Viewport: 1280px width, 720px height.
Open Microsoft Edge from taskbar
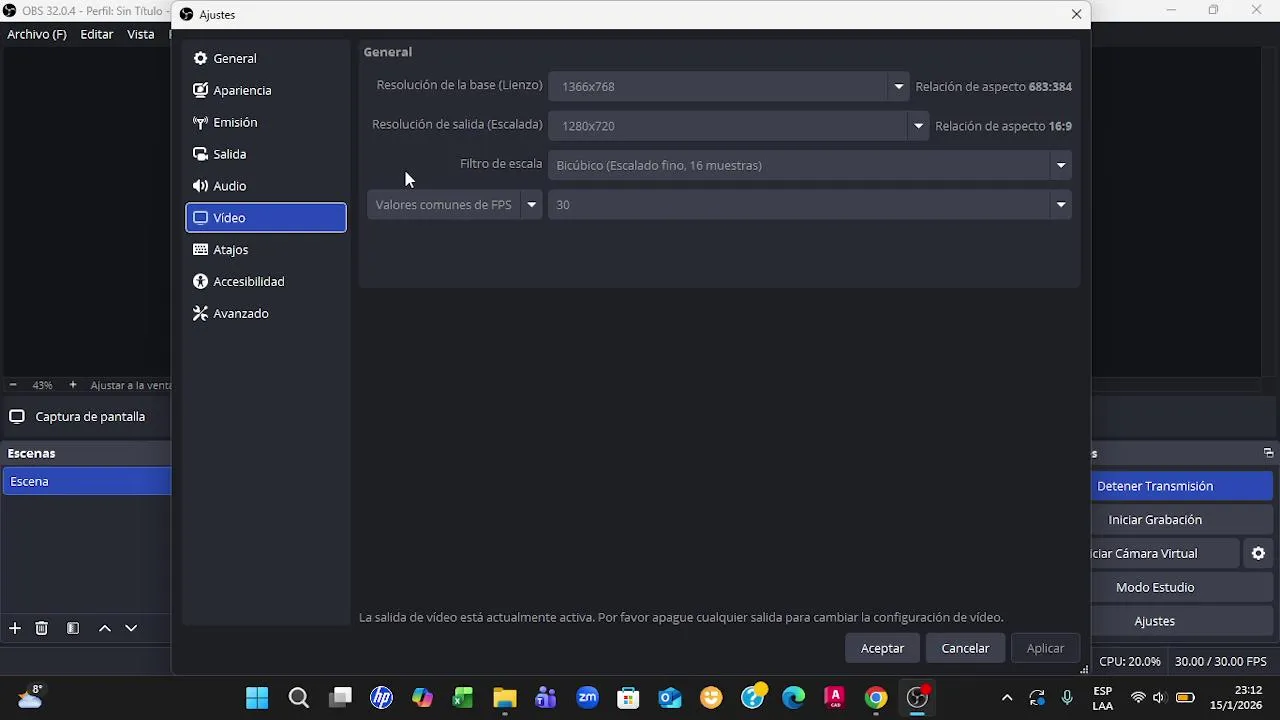click(793, 698)
